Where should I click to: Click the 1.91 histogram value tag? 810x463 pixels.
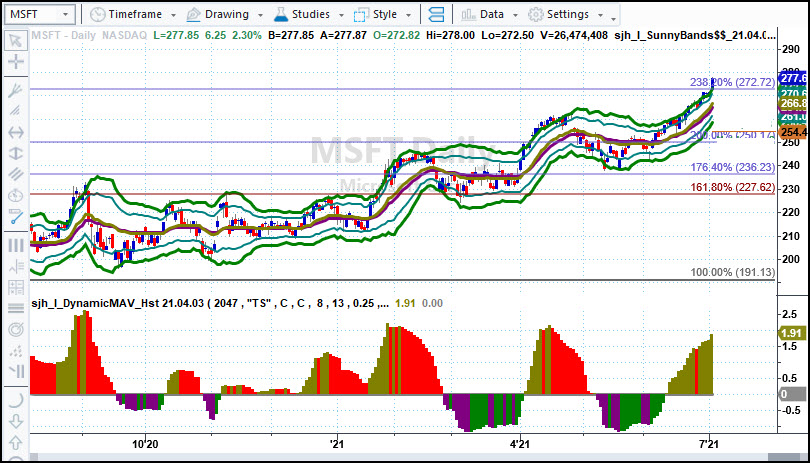click(792, 333)
